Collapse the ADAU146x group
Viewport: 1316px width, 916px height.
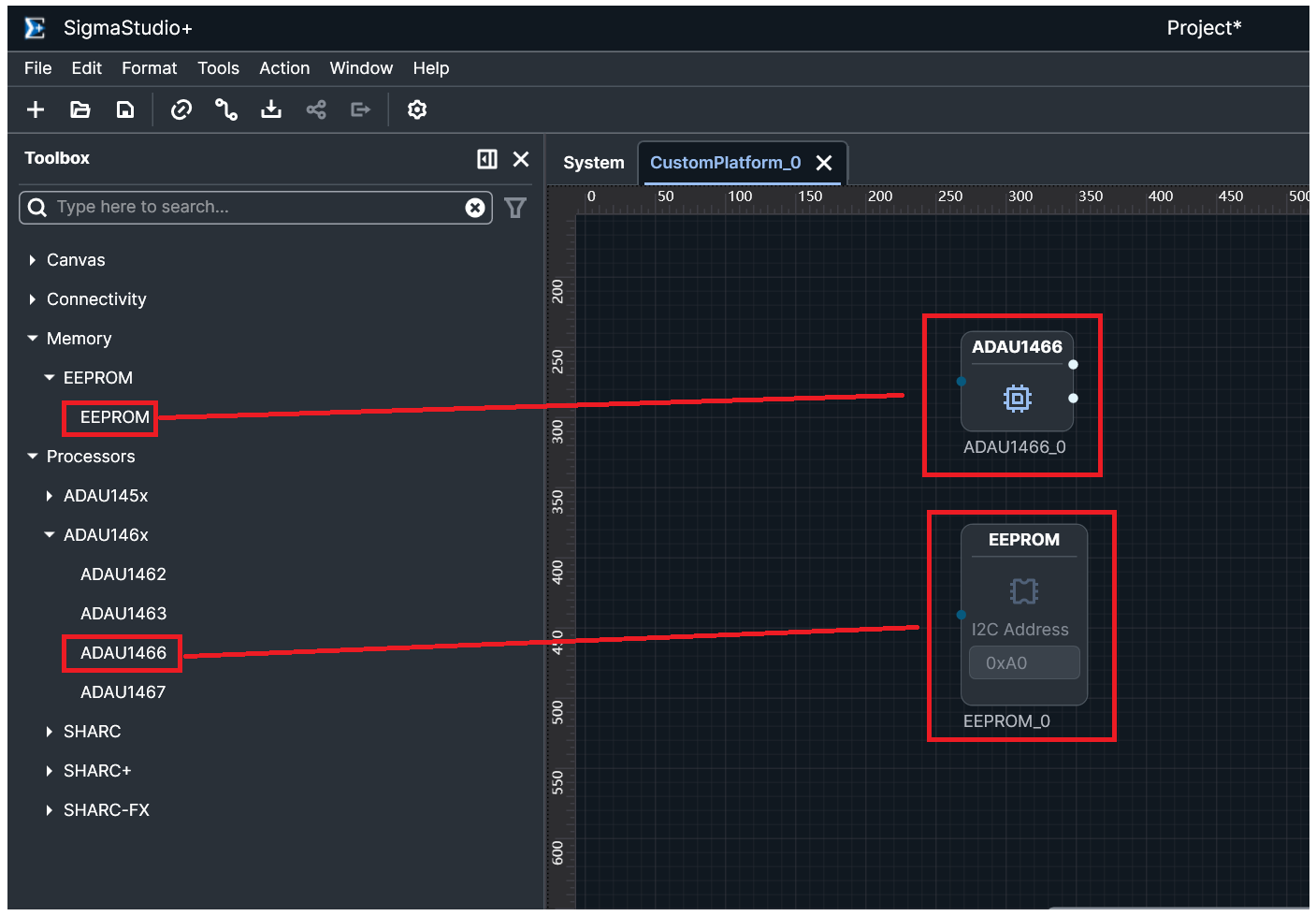click(x=50, y=535)
